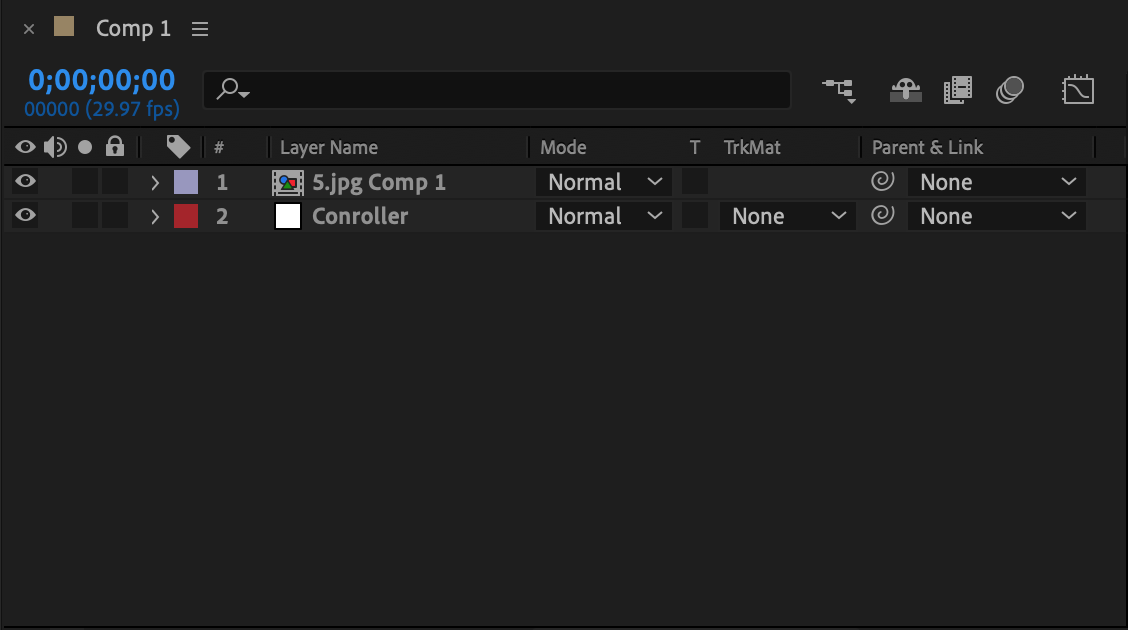
Task: Click parent pick whip for Conroller layer
Action: (x=883, y=215)
